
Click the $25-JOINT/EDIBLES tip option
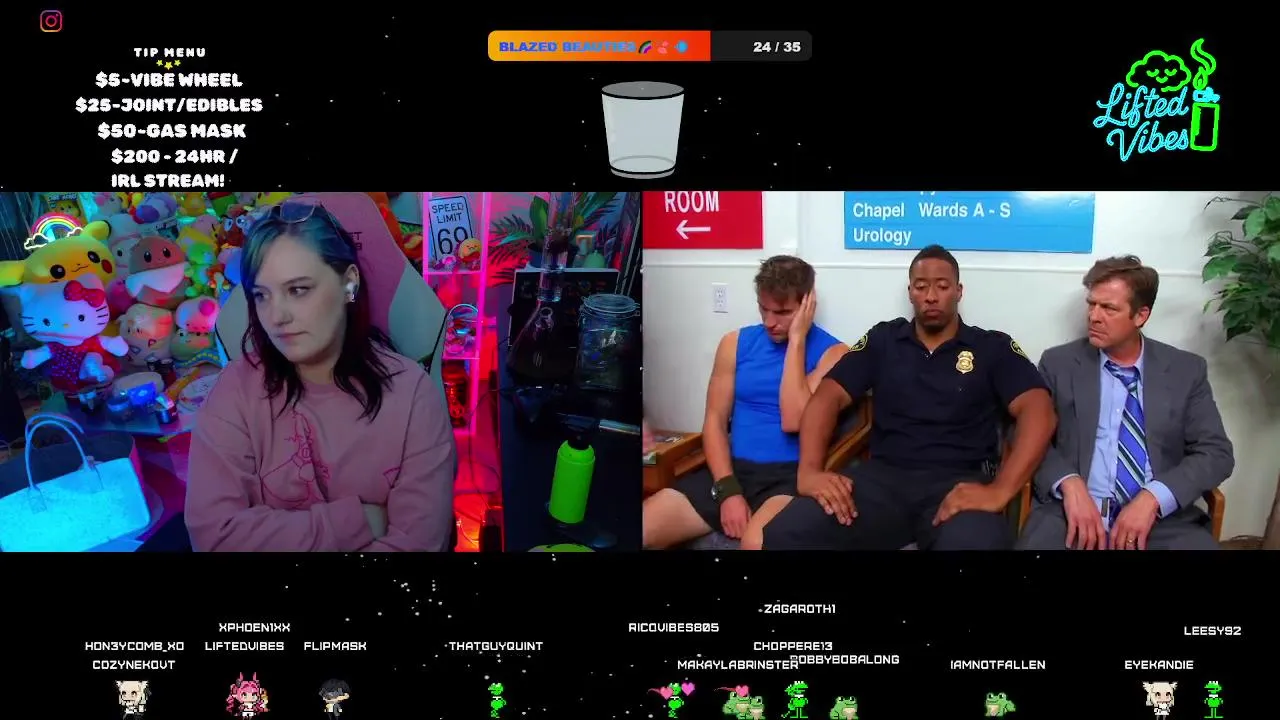(169, 105)
